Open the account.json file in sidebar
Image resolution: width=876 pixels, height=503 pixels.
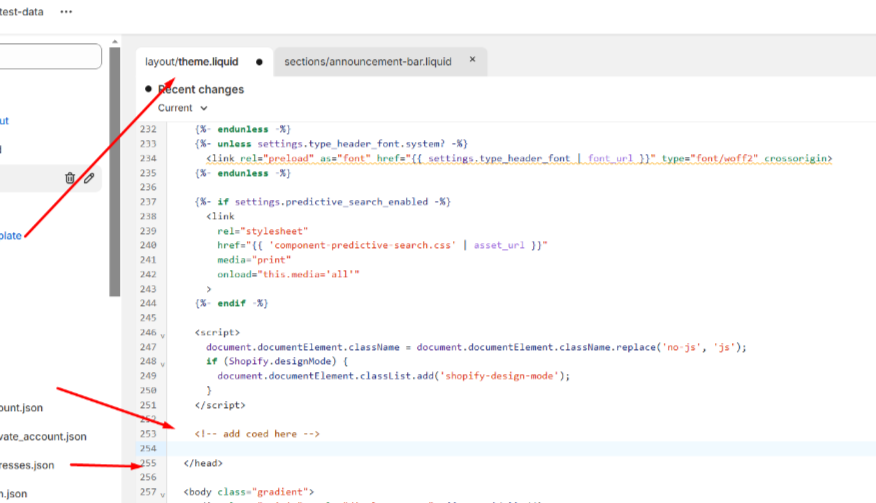tap(21, 407)
